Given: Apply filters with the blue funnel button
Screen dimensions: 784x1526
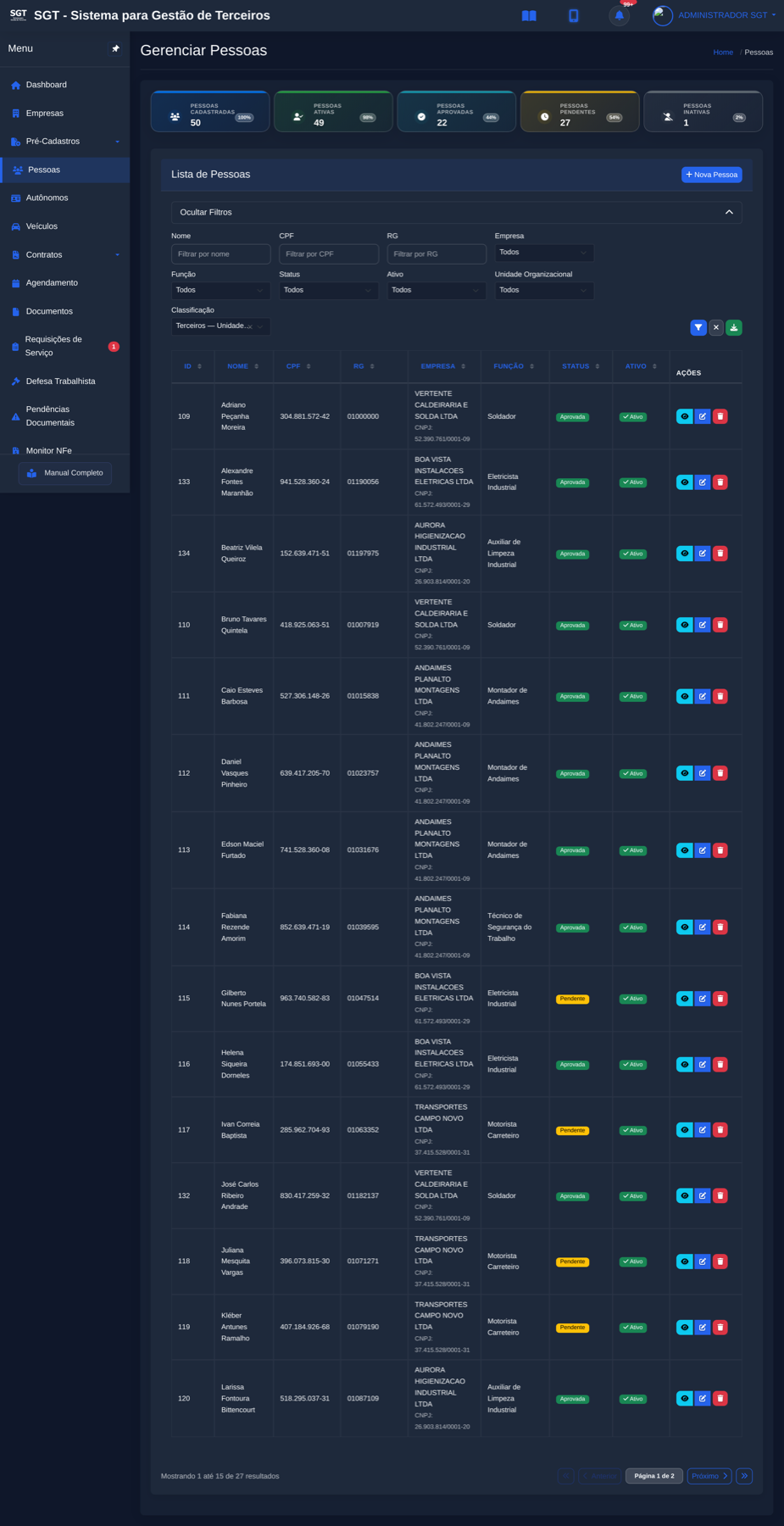Looking at the screenshot, I should [x=698, y=327].
